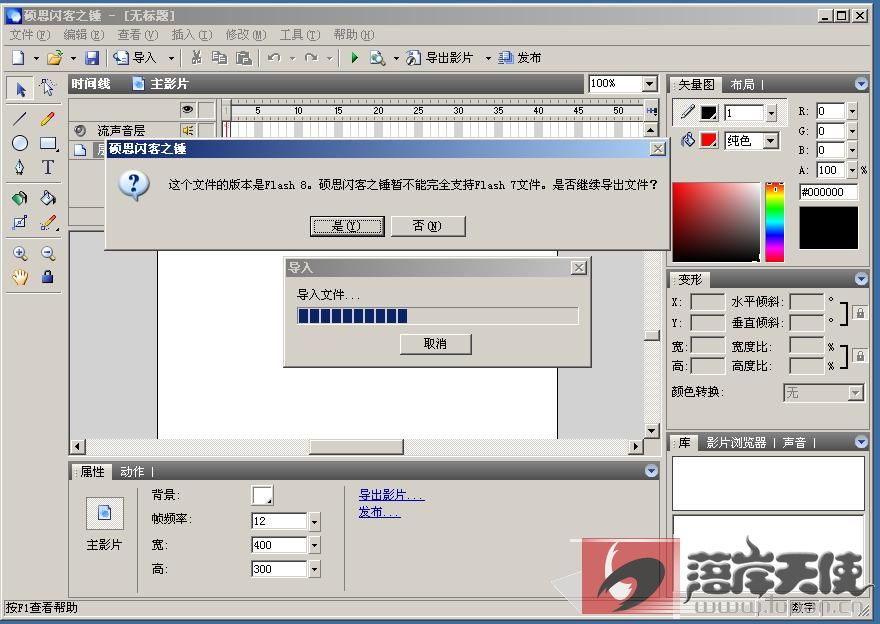Click the blue padlock tool icon

pyautogui.click(x=48, y=277)
